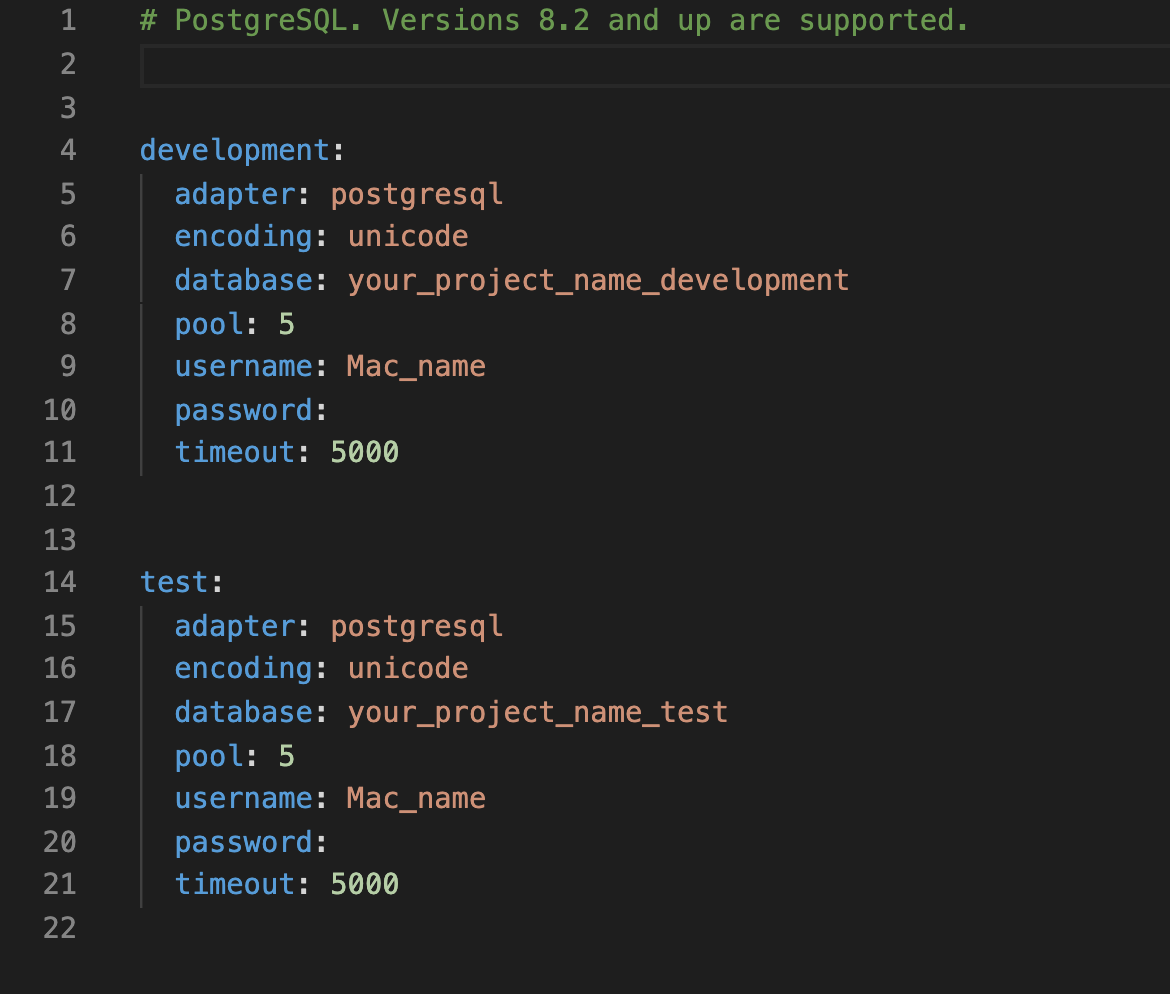
Task: Click timeout value '5000' on line 21
Action: (x=365, y=885)
